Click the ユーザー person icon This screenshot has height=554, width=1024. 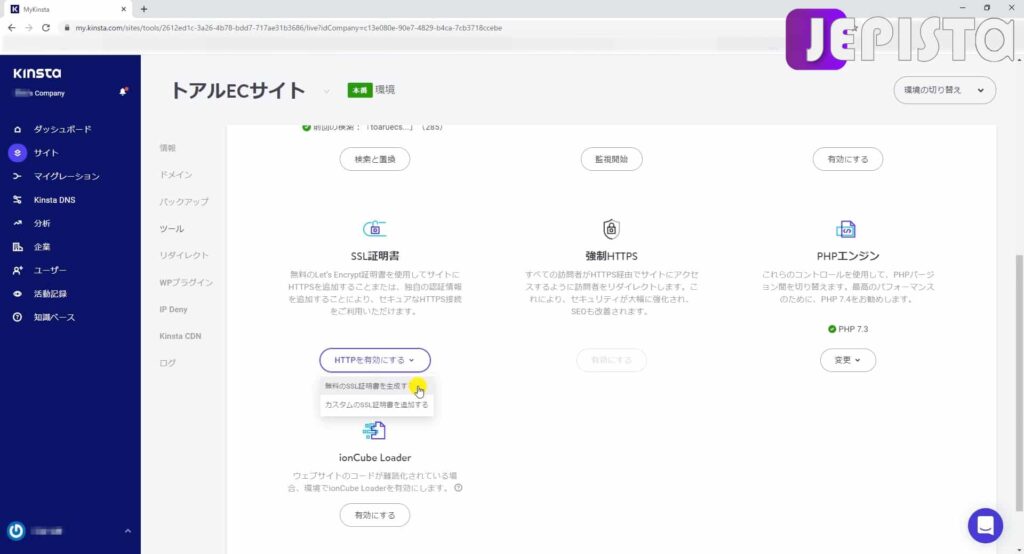tap(18, 270)
